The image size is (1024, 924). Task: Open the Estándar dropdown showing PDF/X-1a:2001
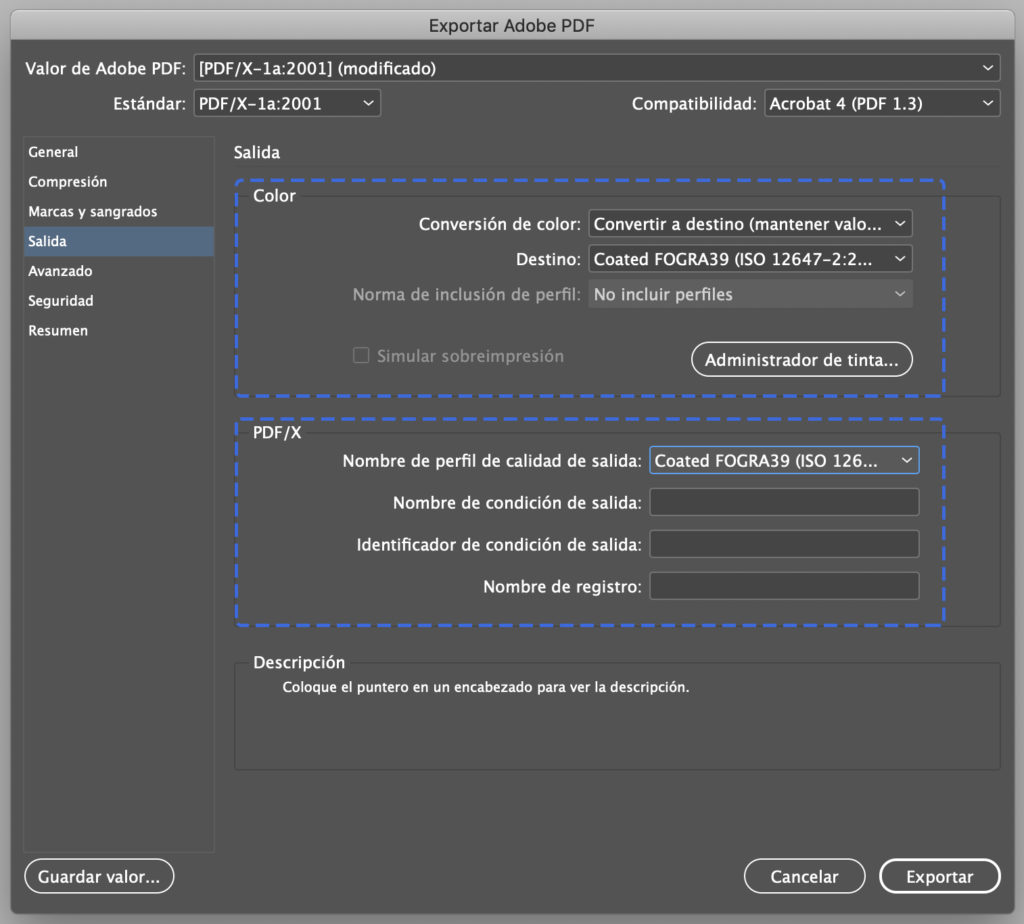click(x=287, y=103)
